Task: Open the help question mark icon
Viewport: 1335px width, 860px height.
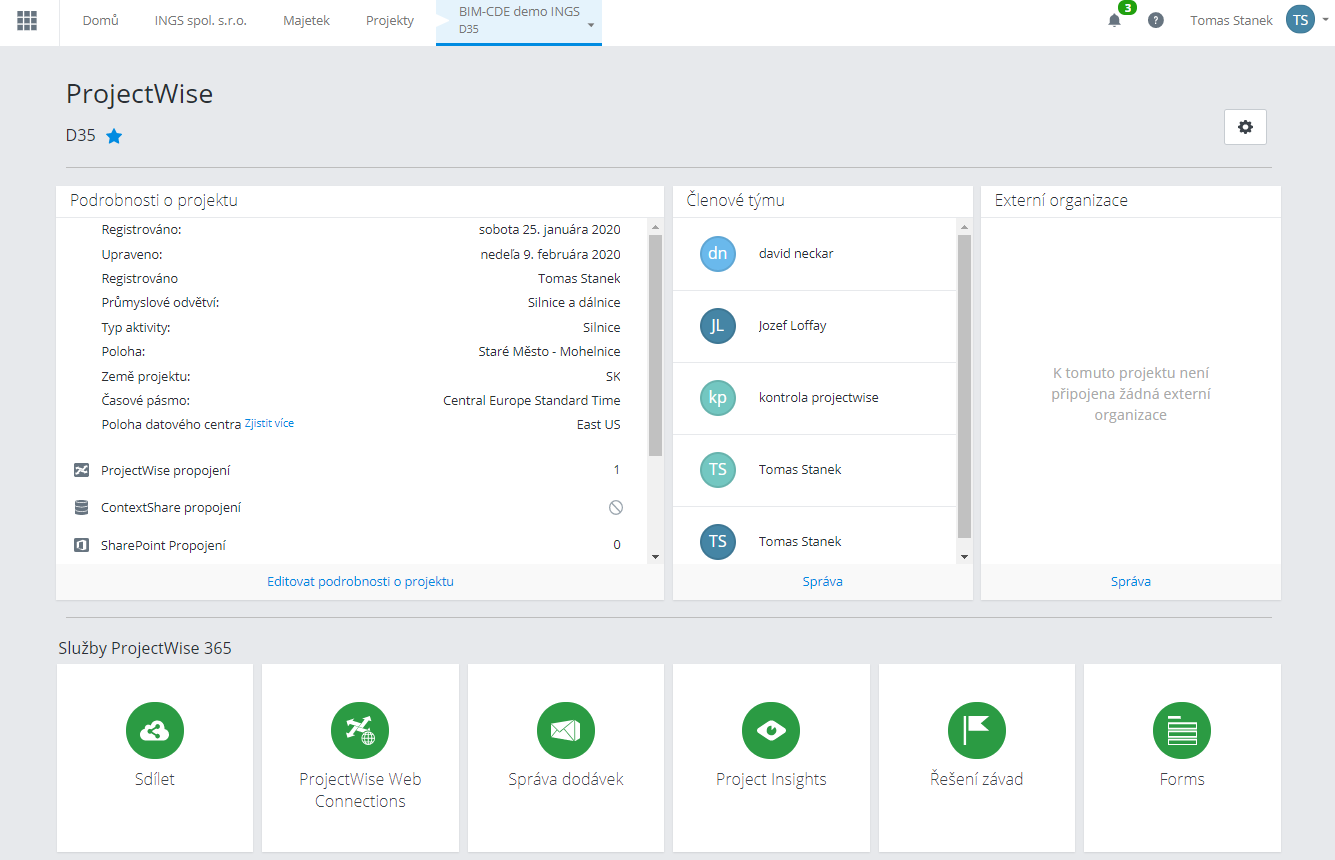Action: pos(1156,20)
